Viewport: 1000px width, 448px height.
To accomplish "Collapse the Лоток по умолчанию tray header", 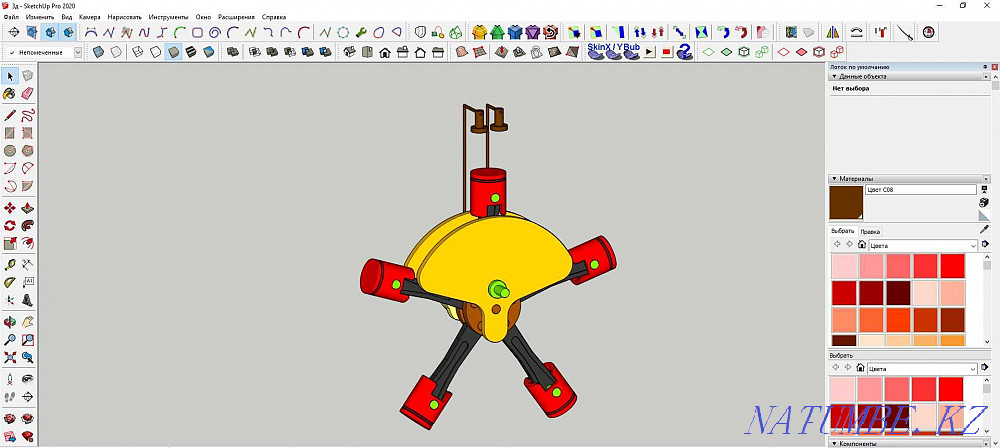I will [x=908, y=66].
